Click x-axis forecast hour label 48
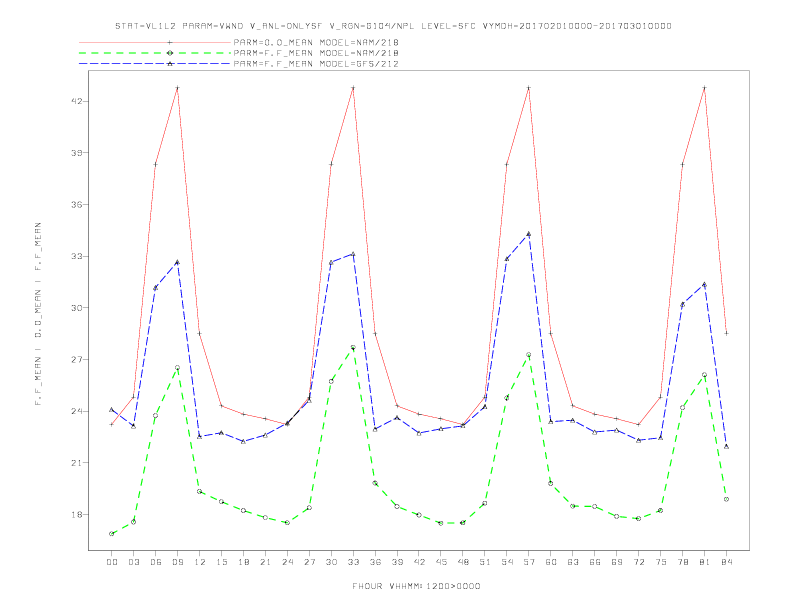 (463, 562)
